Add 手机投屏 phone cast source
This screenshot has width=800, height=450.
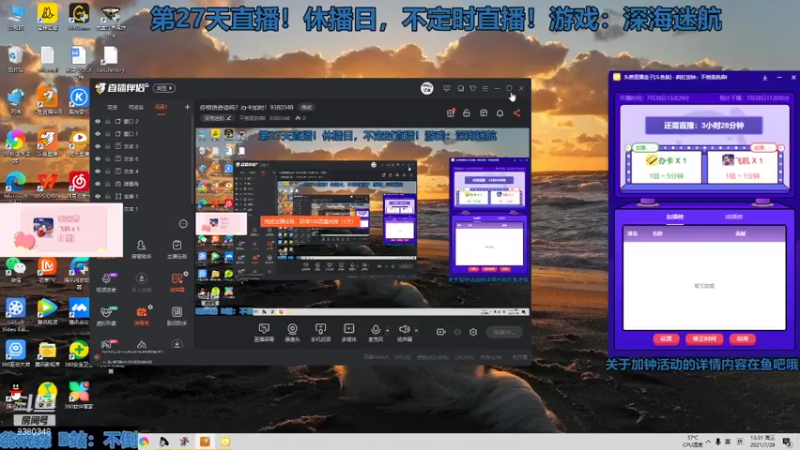pos(320,332)
